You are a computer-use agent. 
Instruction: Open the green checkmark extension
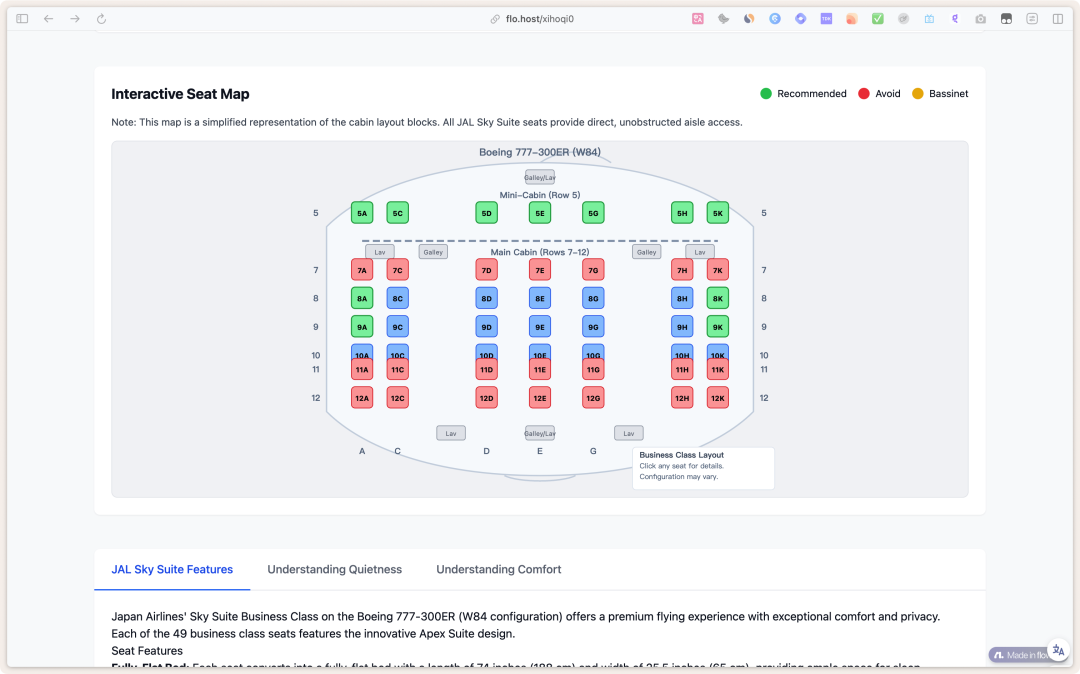pyautogui.click(x=877, y=19)
